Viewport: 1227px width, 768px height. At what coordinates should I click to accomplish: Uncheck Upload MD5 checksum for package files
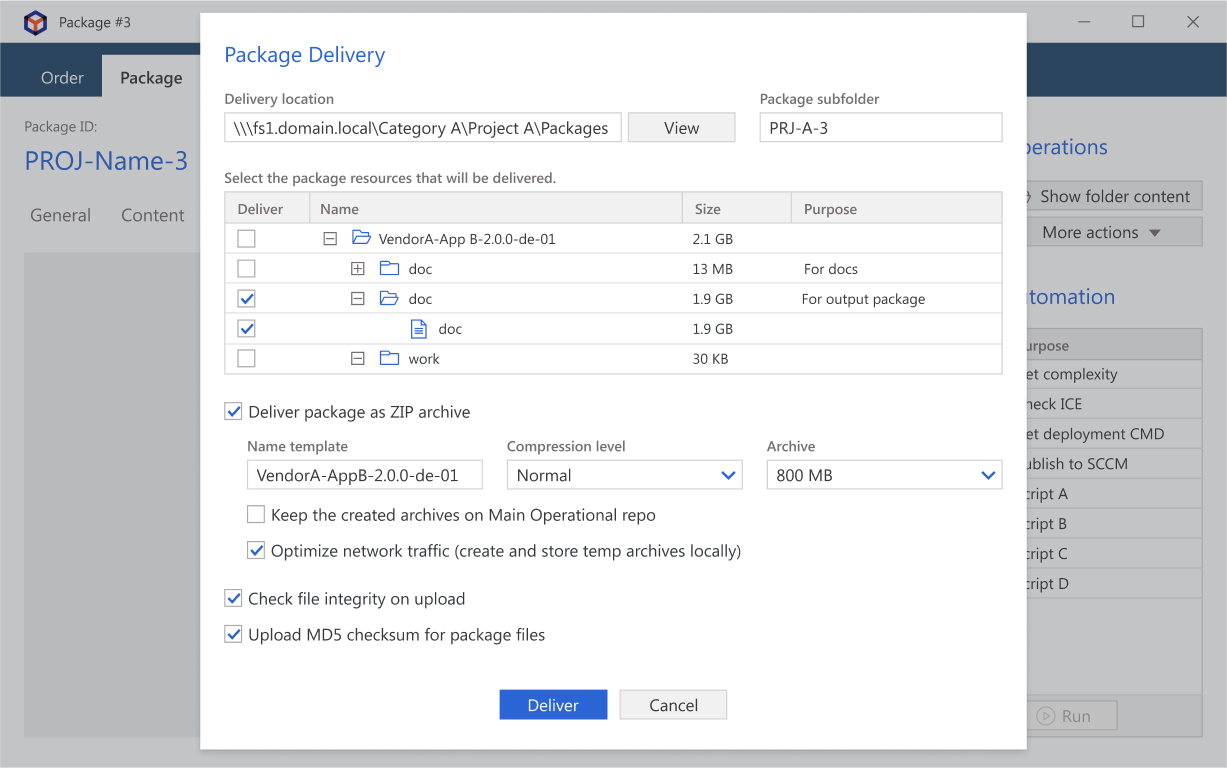pyautogui.click(x=234, y=635)
